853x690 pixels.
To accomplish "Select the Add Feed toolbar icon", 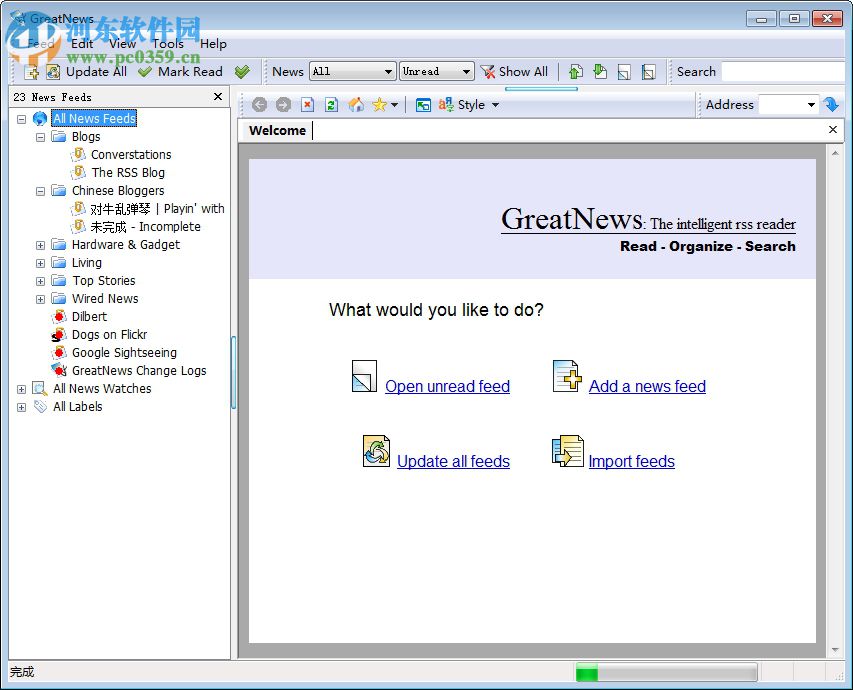I will click(31, 72).
